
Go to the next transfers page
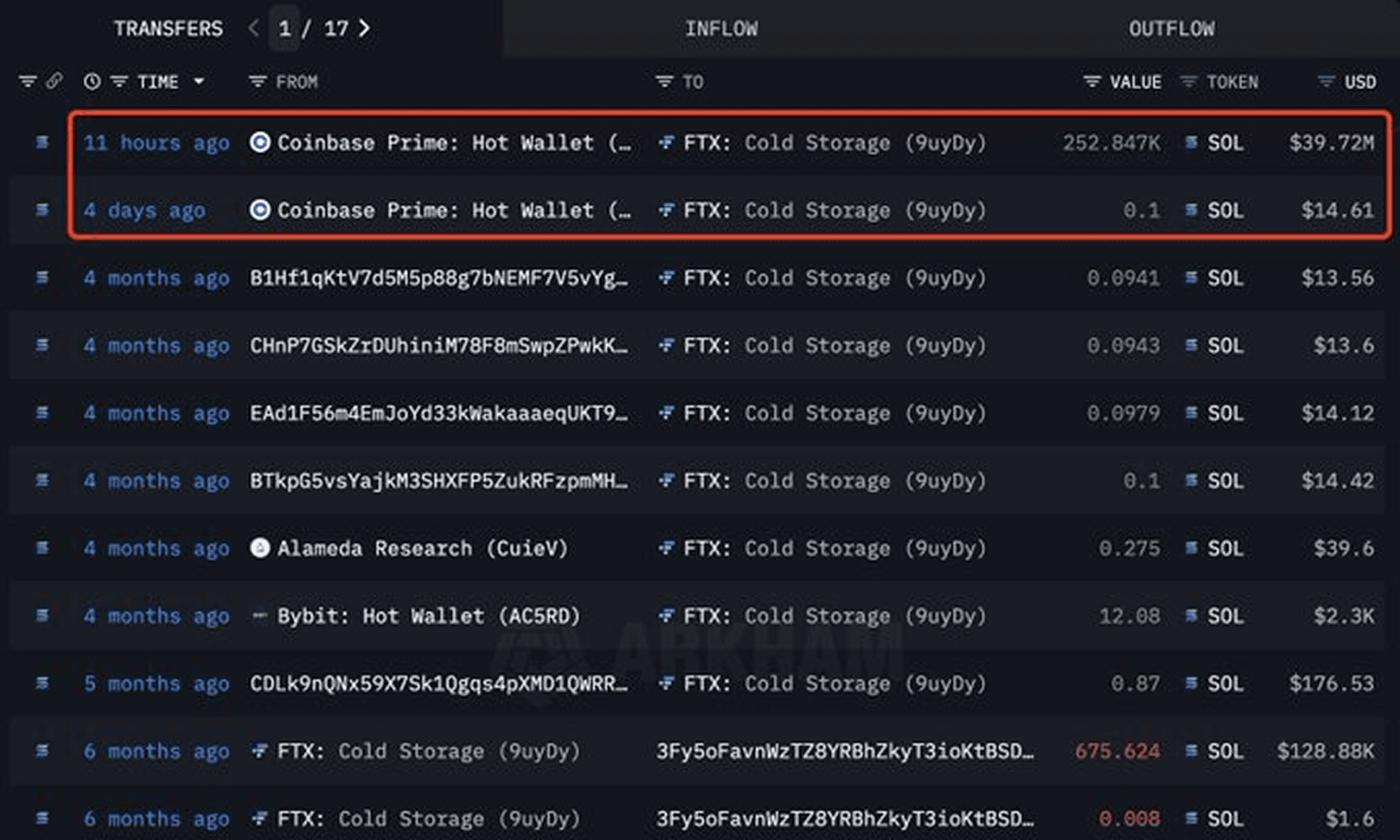pos(364,28)
